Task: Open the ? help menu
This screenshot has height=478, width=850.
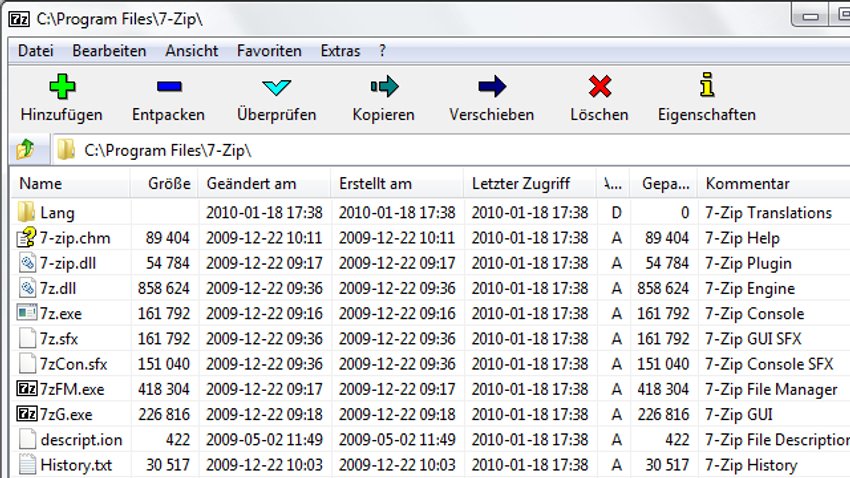Action: (382, 51)
